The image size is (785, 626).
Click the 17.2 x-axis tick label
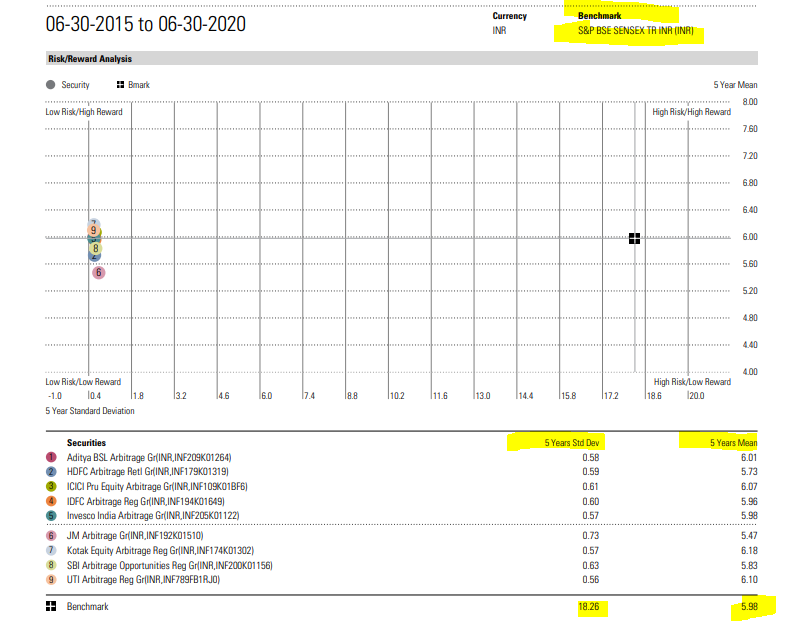point(611,396)
